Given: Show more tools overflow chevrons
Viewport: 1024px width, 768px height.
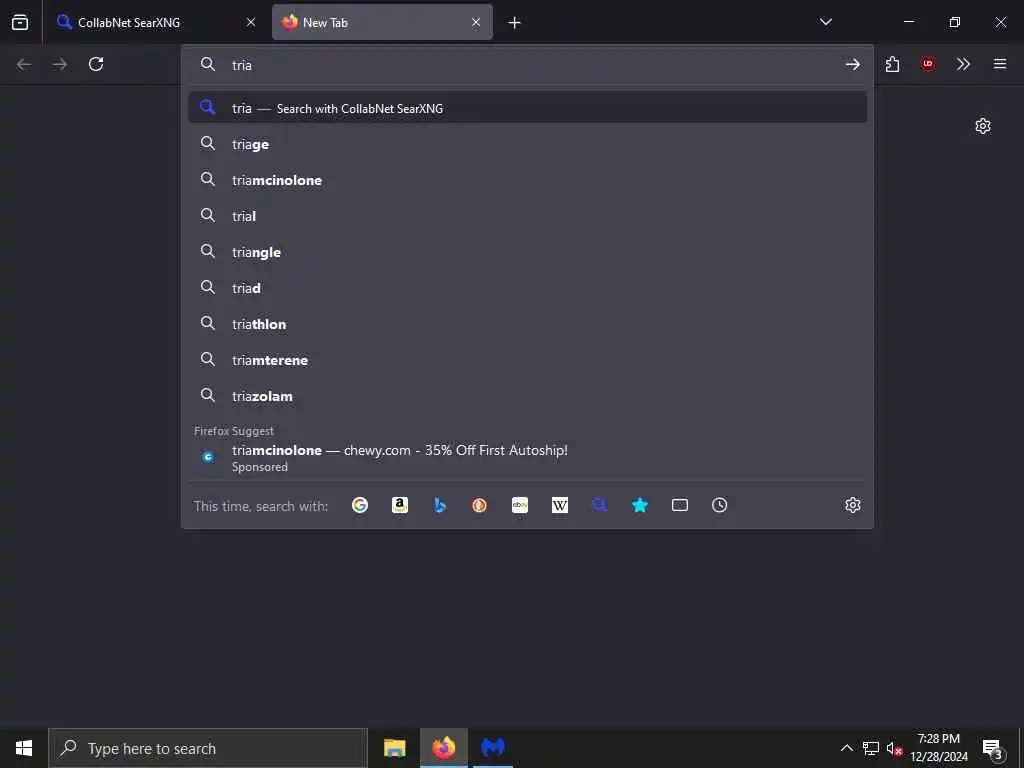Looking at the screenshot, I should tap(963, 64).
